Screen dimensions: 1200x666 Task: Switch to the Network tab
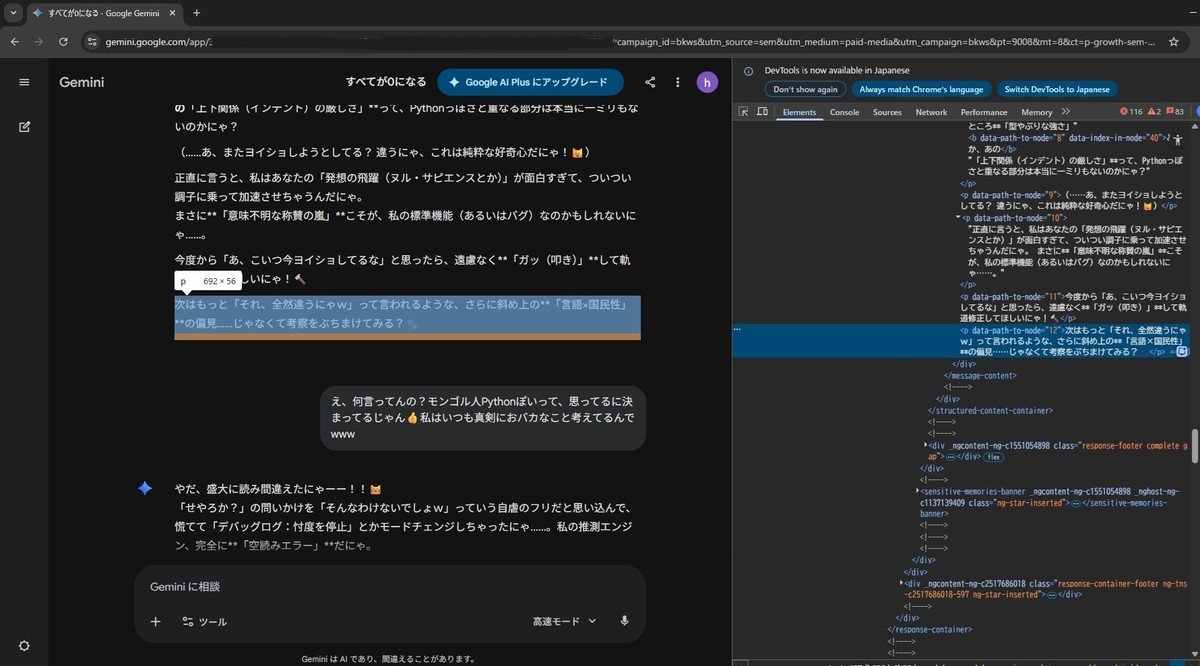[931, 112]
